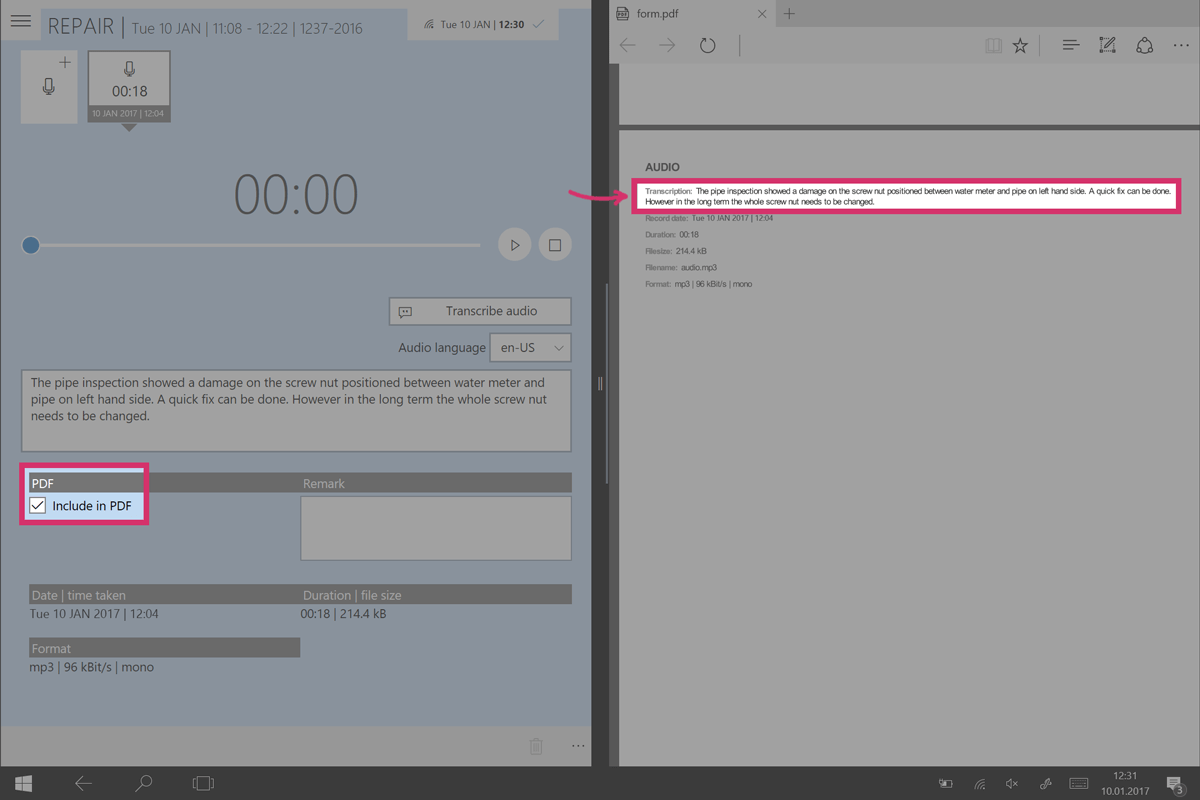Open Windows Start menu
The width and height of the screenshot is (1200, 800).
(x=23, y=783)
